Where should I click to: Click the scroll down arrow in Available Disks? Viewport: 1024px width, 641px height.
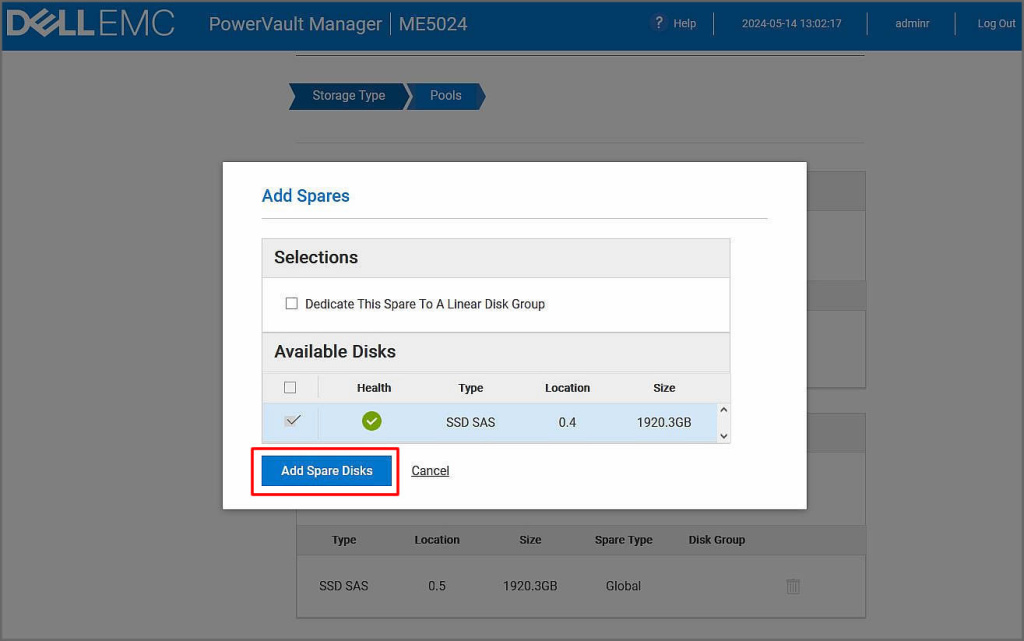(724, 436)
